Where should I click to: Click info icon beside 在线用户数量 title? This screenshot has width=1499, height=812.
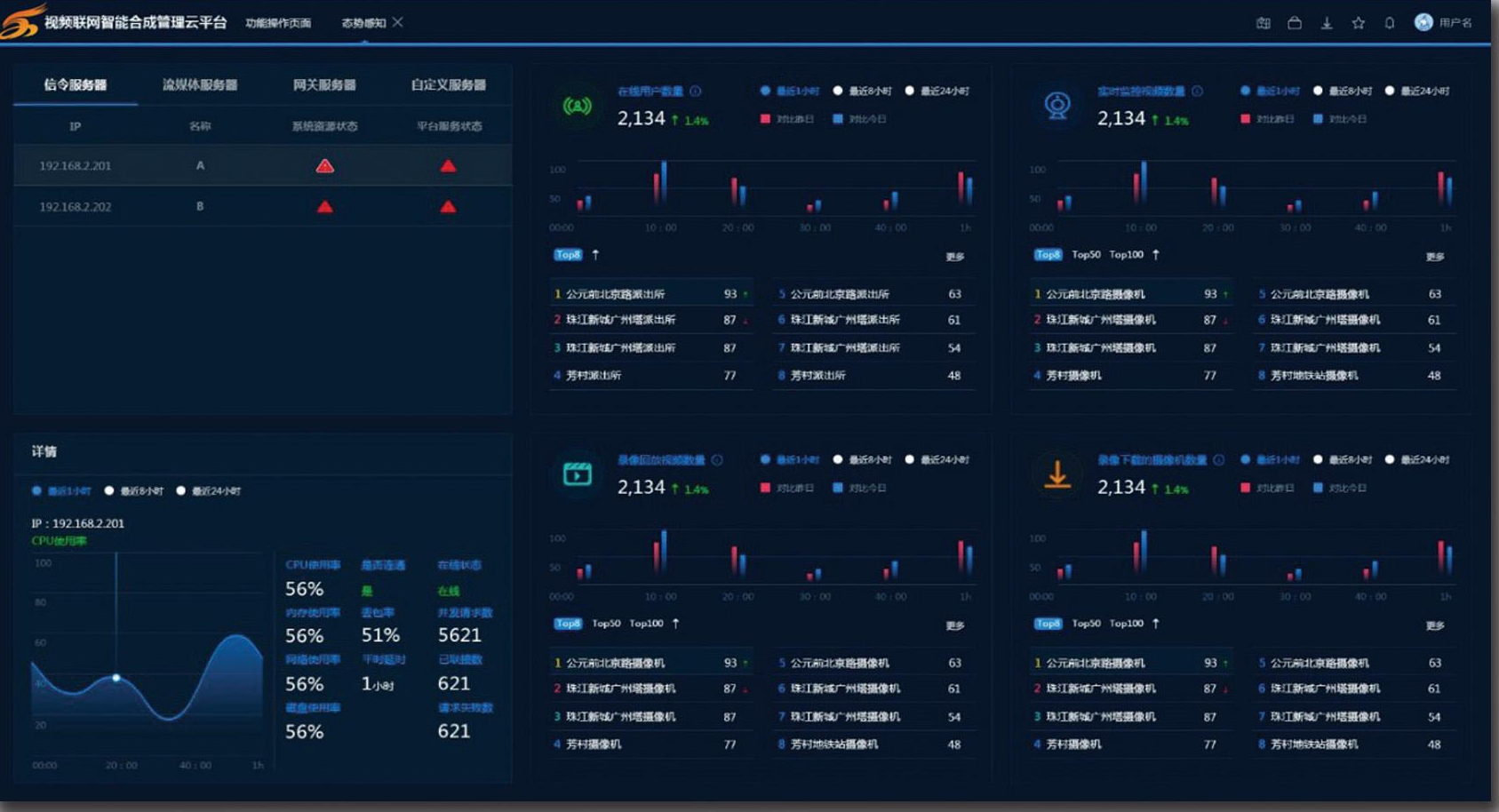click(696, 91)
